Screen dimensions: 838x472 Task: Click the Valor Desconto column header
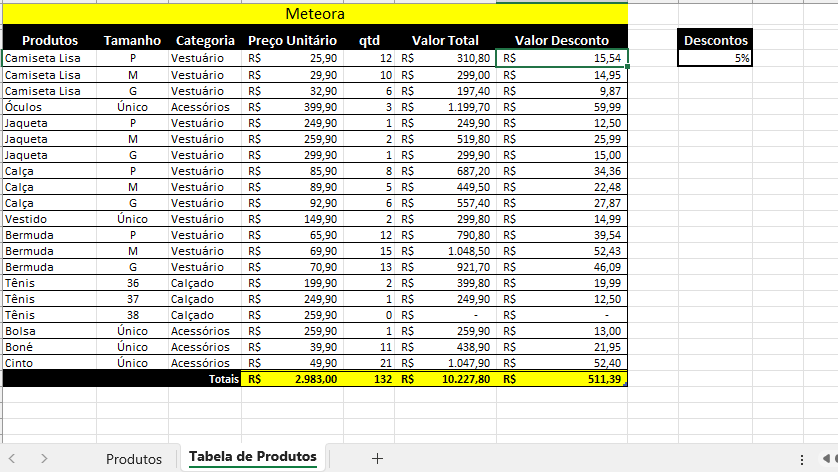tap(562, 41)
